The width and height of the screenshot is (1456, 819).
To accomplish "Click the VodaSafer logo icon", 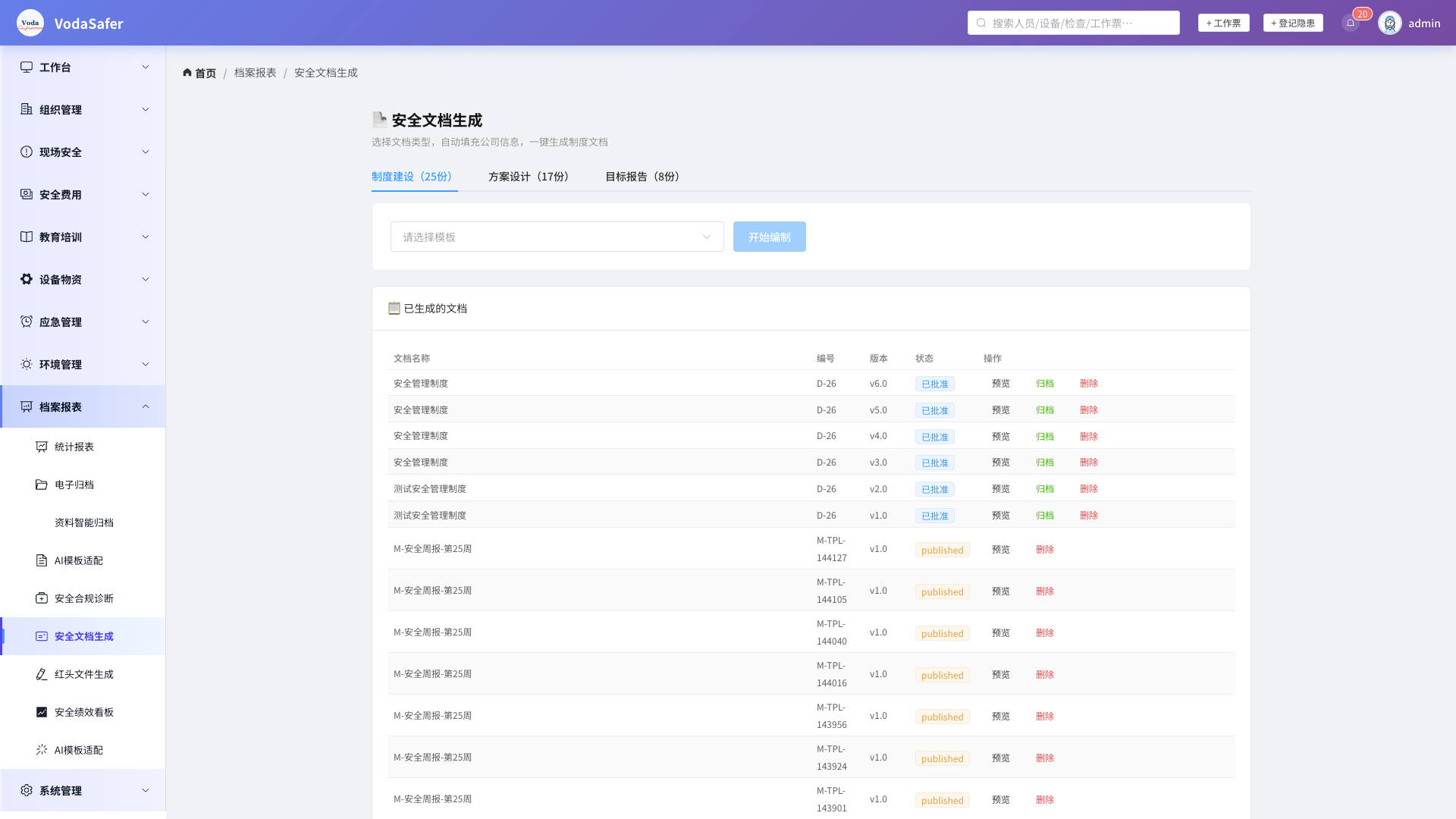I will click(x=30, y=23).
